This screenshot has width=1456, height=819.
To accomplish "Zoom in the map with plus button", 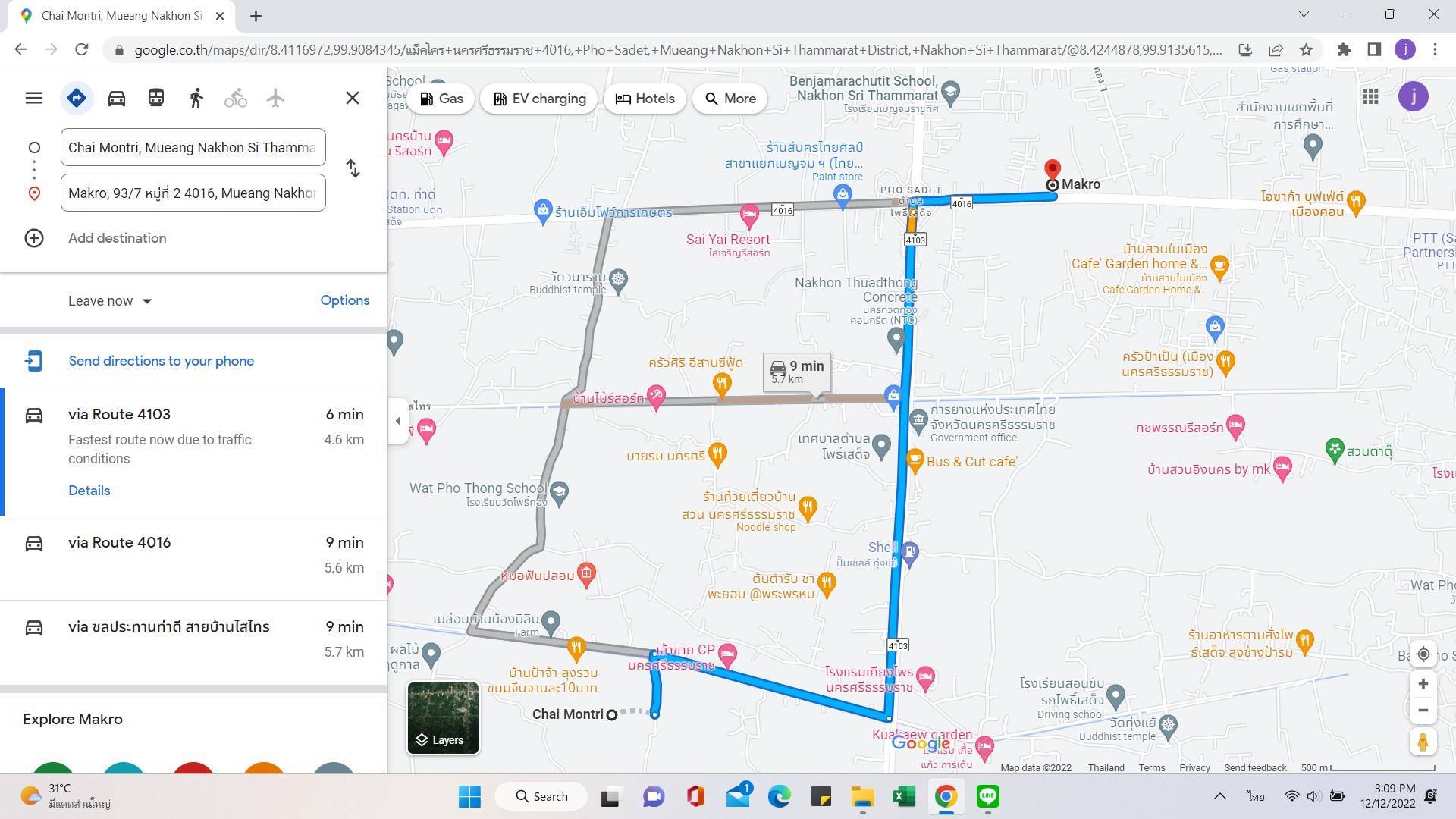I will [x=1423, y=684].
